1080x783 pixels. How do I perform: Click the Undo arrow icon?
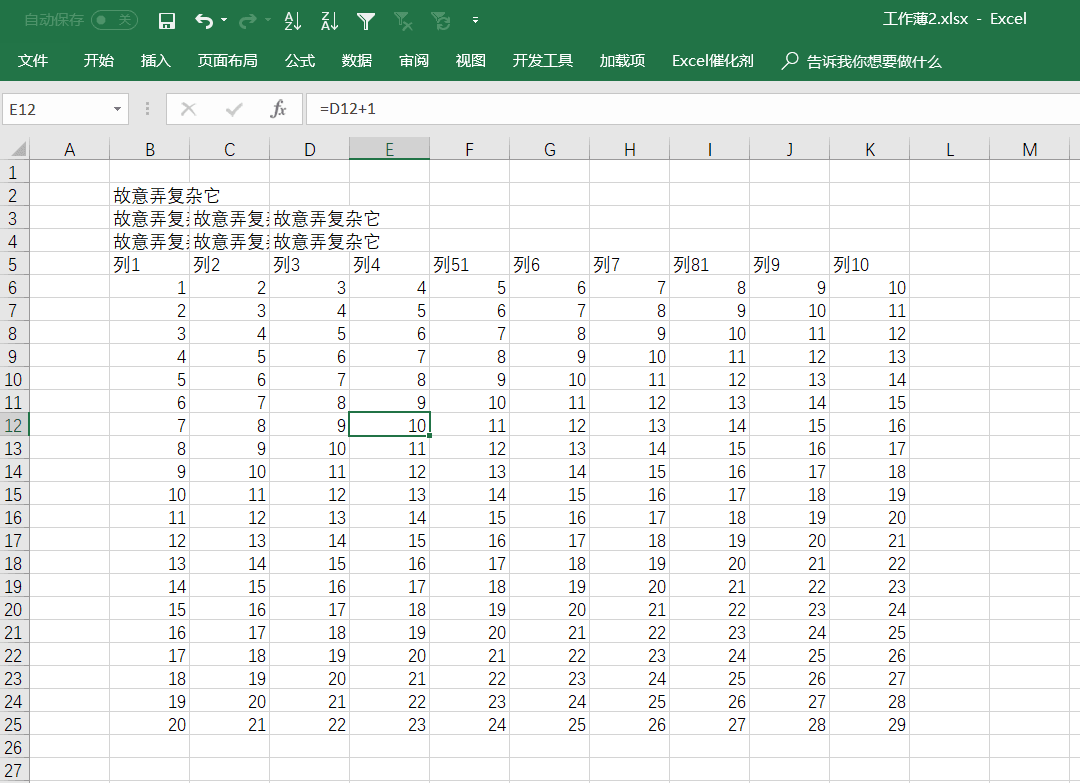pyautogui.click(x=204, y=21)
